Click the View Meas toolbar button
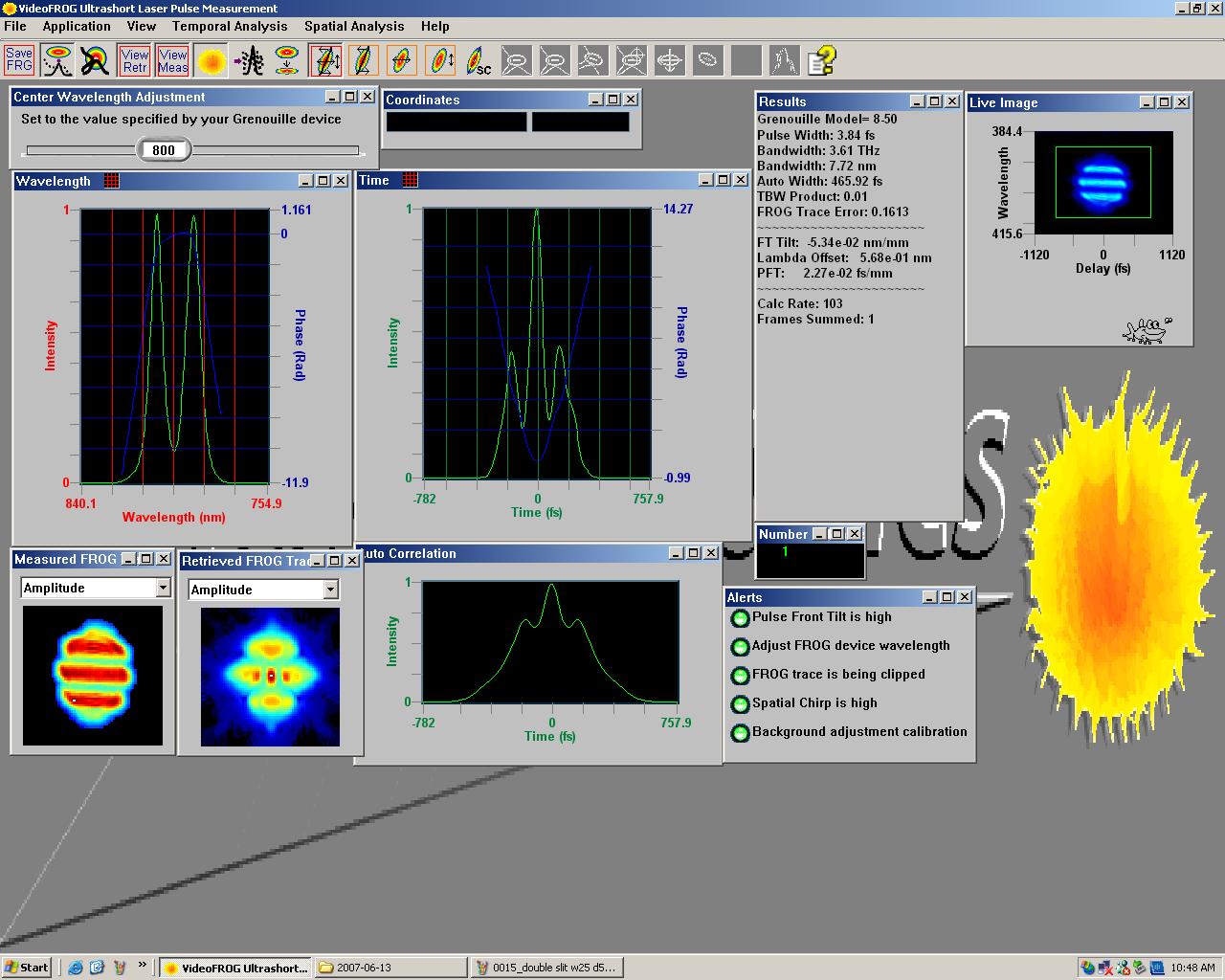Screen dimensions: 1225x980 (173, 60)
